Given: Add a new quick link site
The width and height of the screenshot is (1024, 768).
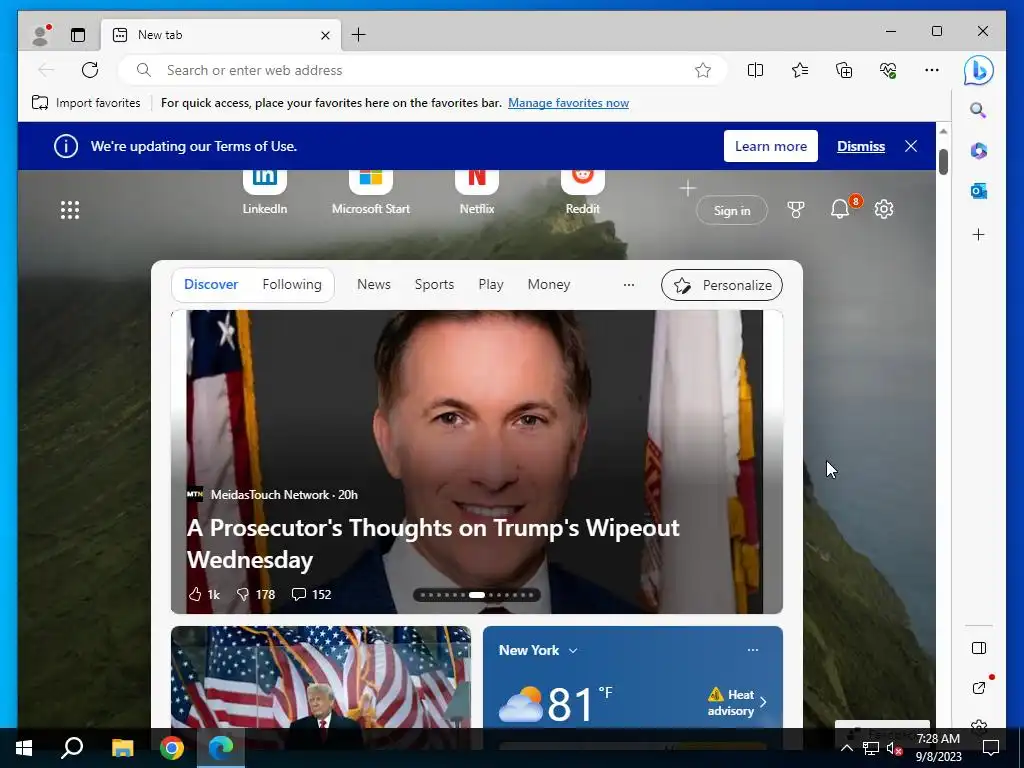Looking at the screenshot, I should click(687, 189).
